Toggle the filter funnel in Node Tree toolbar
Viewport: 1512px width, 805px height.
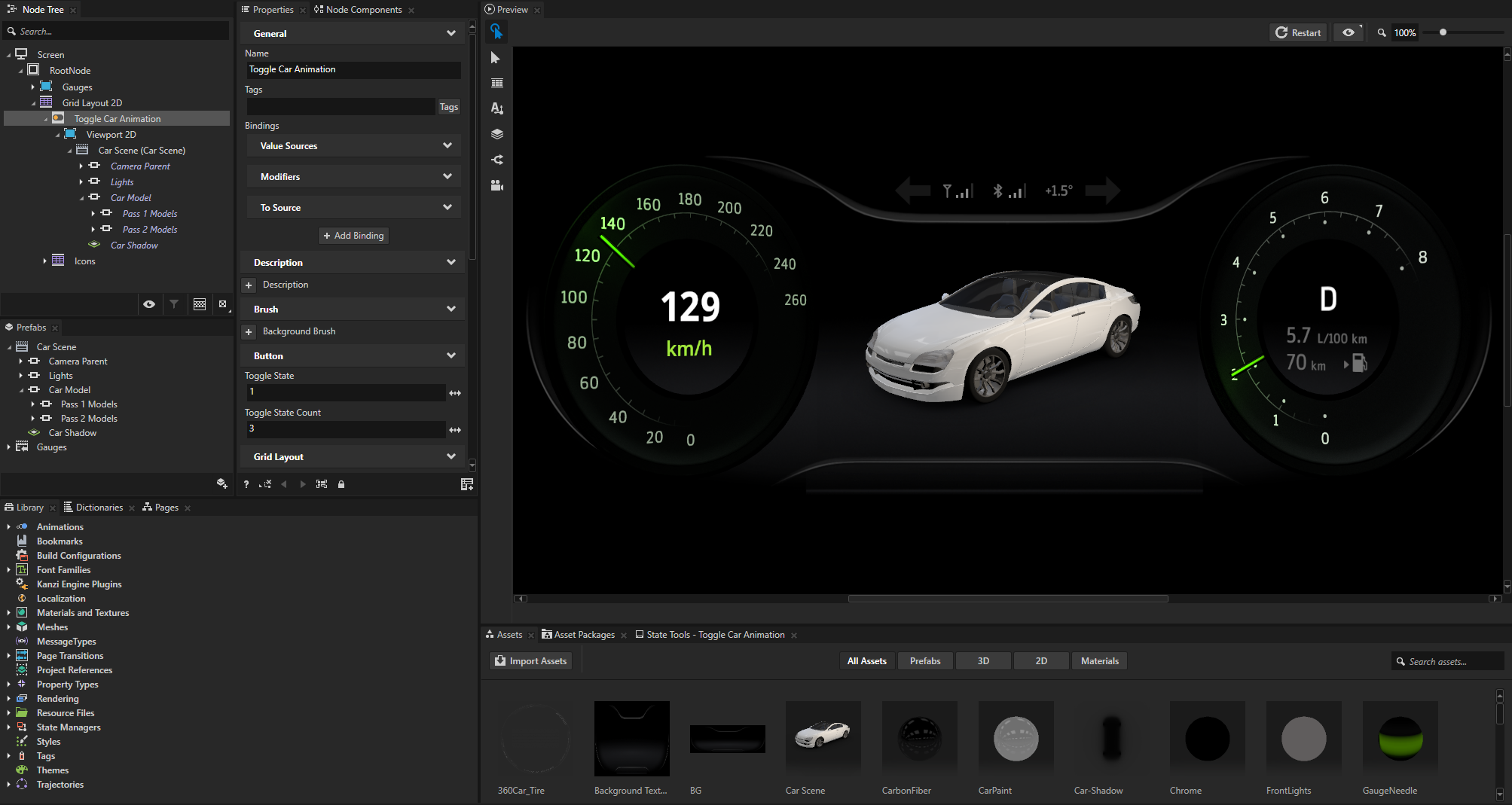pyautogui.click(x=174, y=304)
